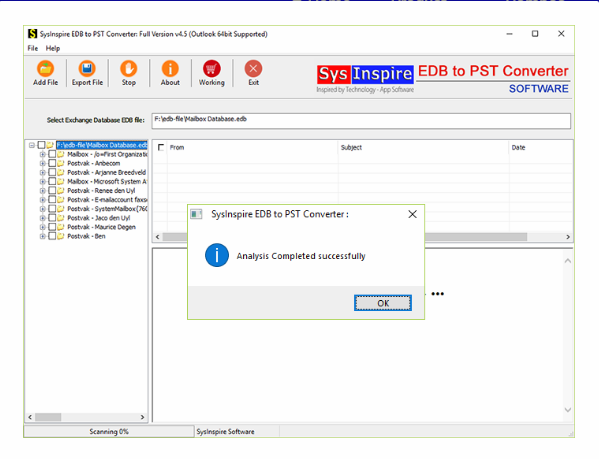The height and width of the screenshot is (459, 599).
Task: Close the Analysis Completed dialog
Action: [413, 214]
